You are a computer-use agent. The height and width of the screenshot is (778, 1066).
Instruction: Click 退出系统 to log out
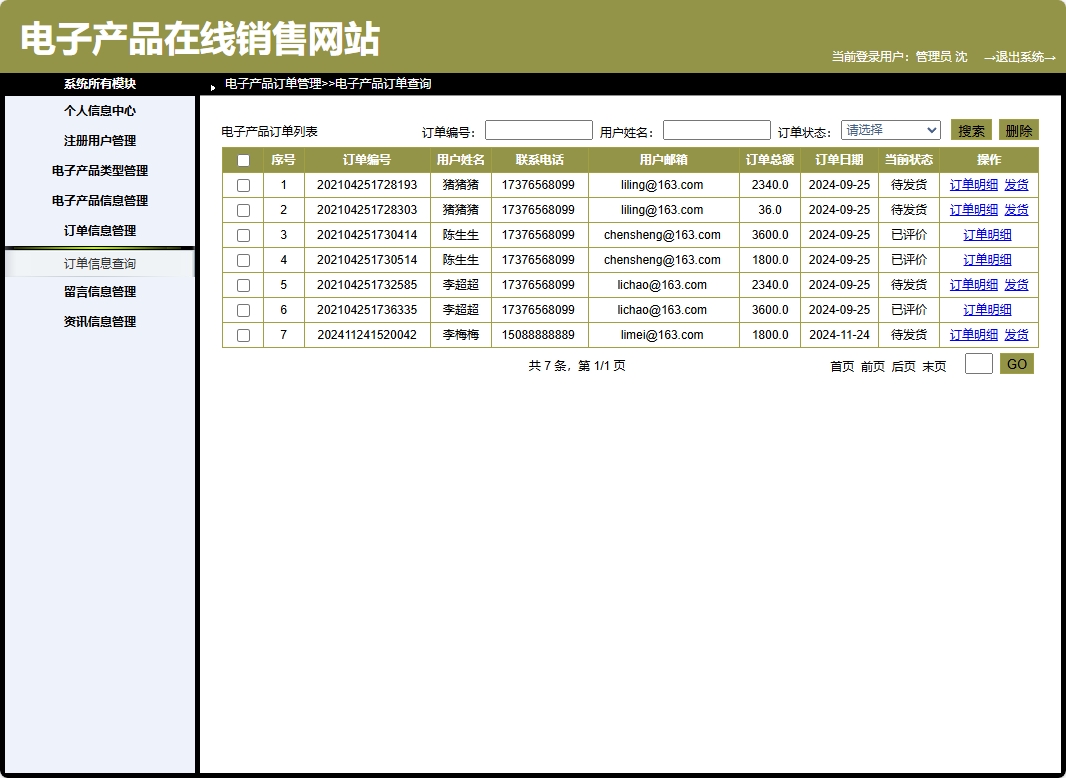click(x=1021, y=57)
